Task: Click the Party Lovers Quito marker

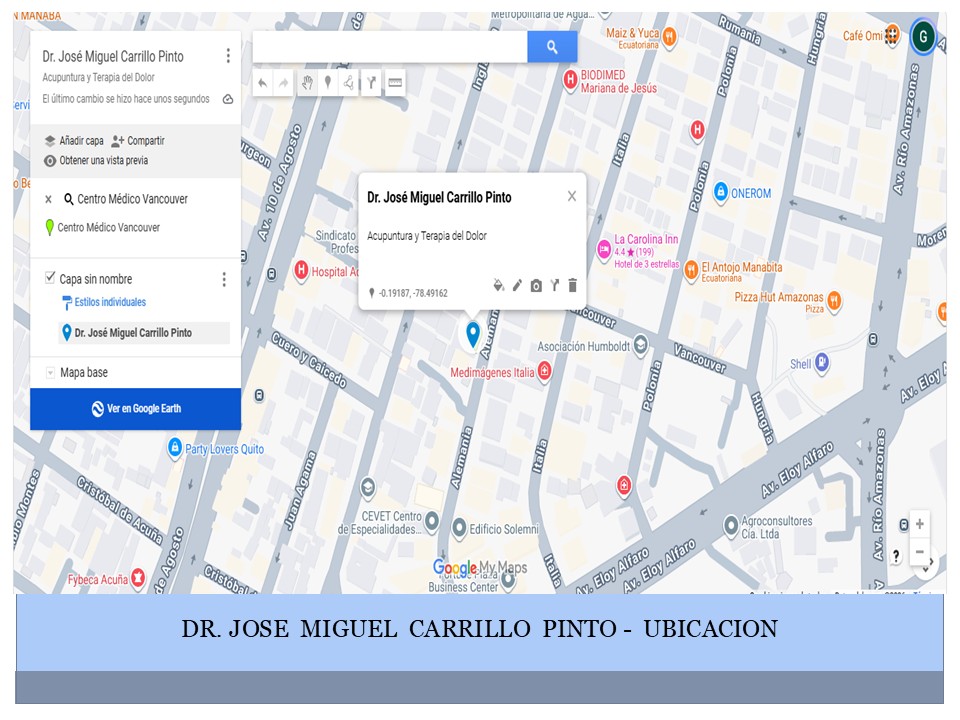Action: pos(175,448)
